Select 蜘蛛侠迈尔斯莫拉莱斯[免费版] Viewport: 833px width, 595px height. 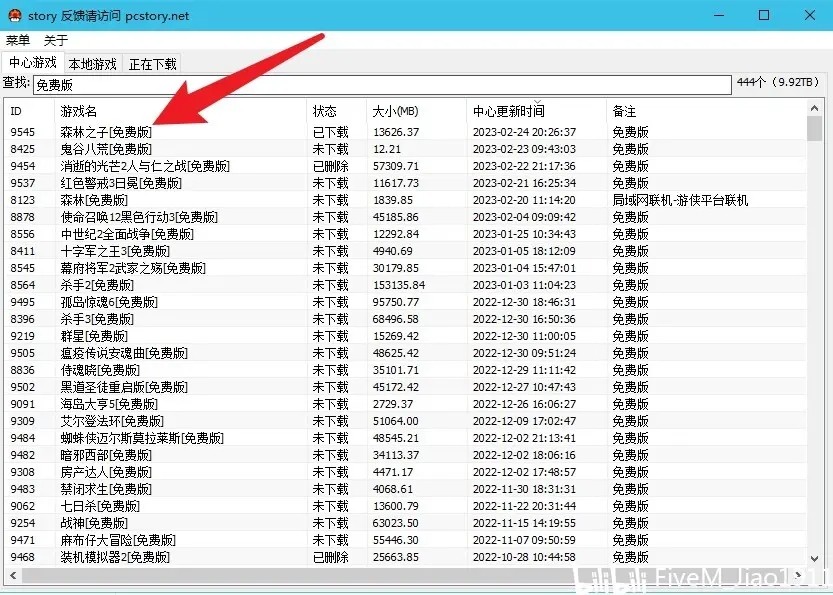(x=405, y=438)
